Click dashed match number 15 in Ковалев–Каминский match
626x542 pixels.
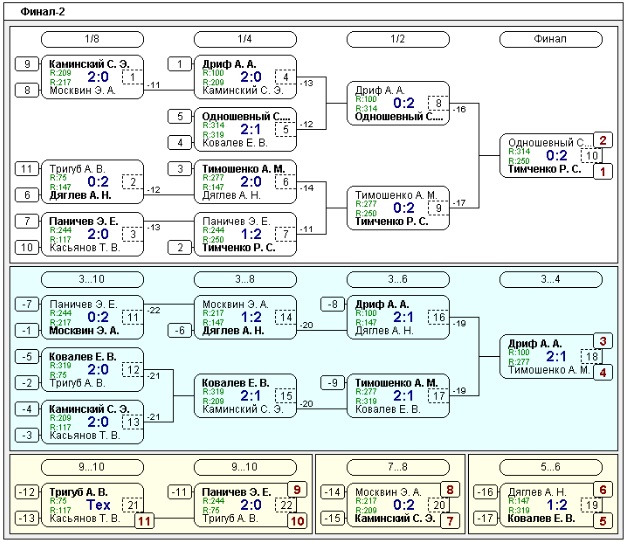(x=285, y=396)
